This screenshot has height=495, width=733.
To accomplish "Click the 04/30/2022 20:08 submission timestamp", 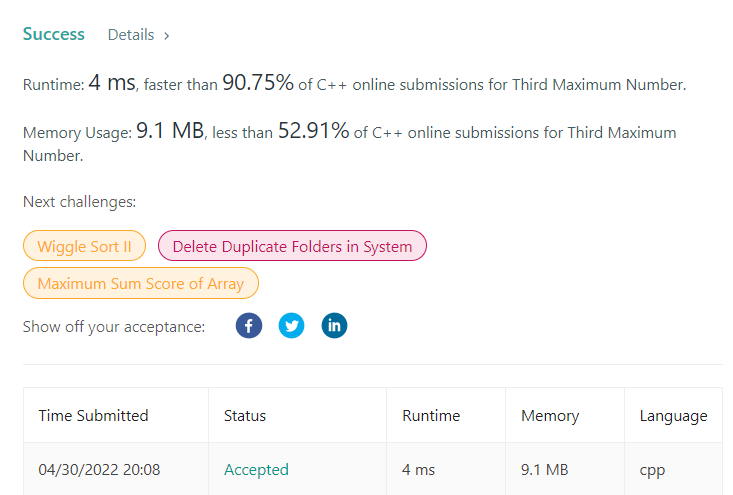I will (99, 469).
